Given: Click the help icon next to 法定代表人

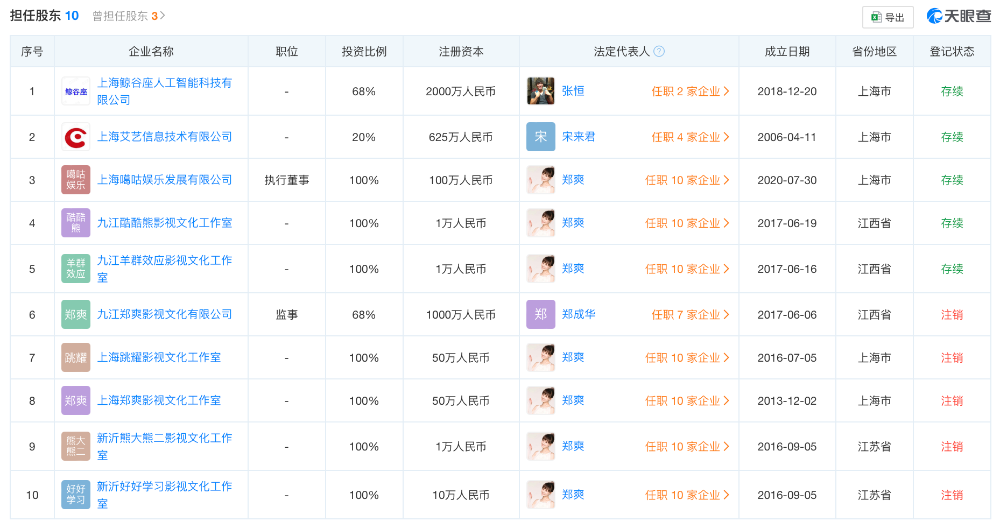Looking at the screenshot, I should (659, 52).
